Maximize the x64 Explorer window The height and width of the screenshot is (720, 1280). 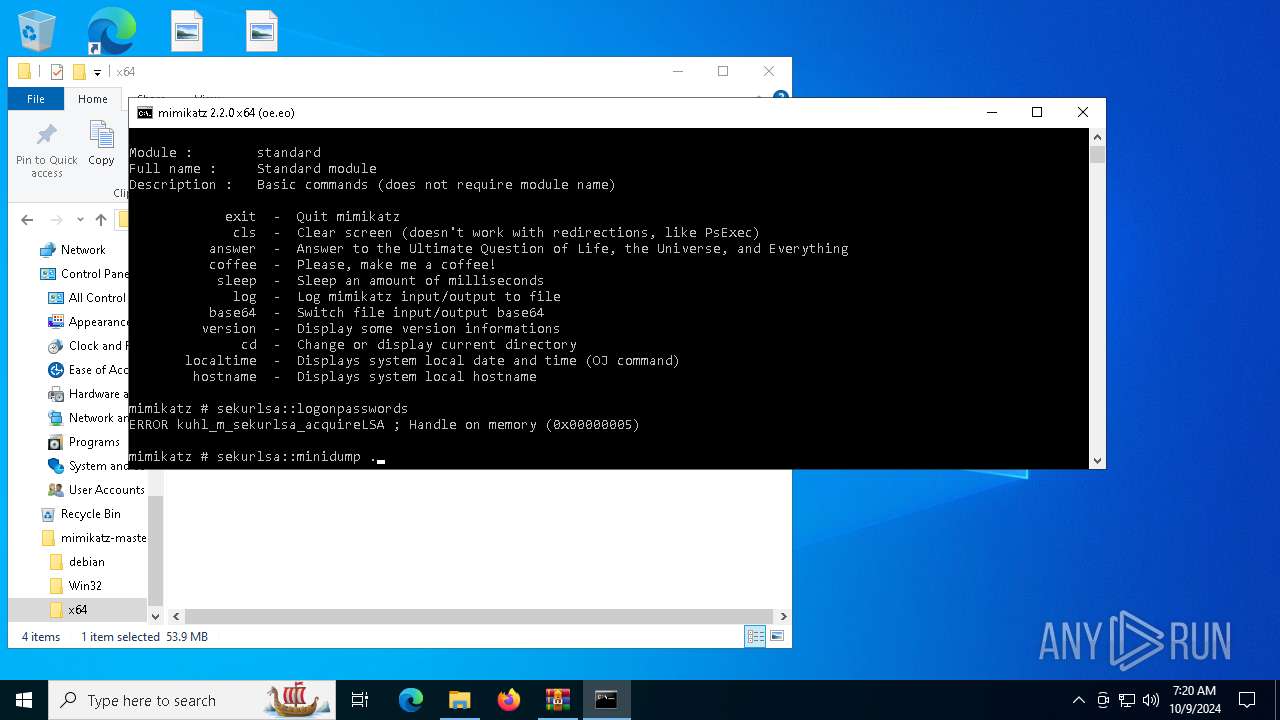[723, 72]
